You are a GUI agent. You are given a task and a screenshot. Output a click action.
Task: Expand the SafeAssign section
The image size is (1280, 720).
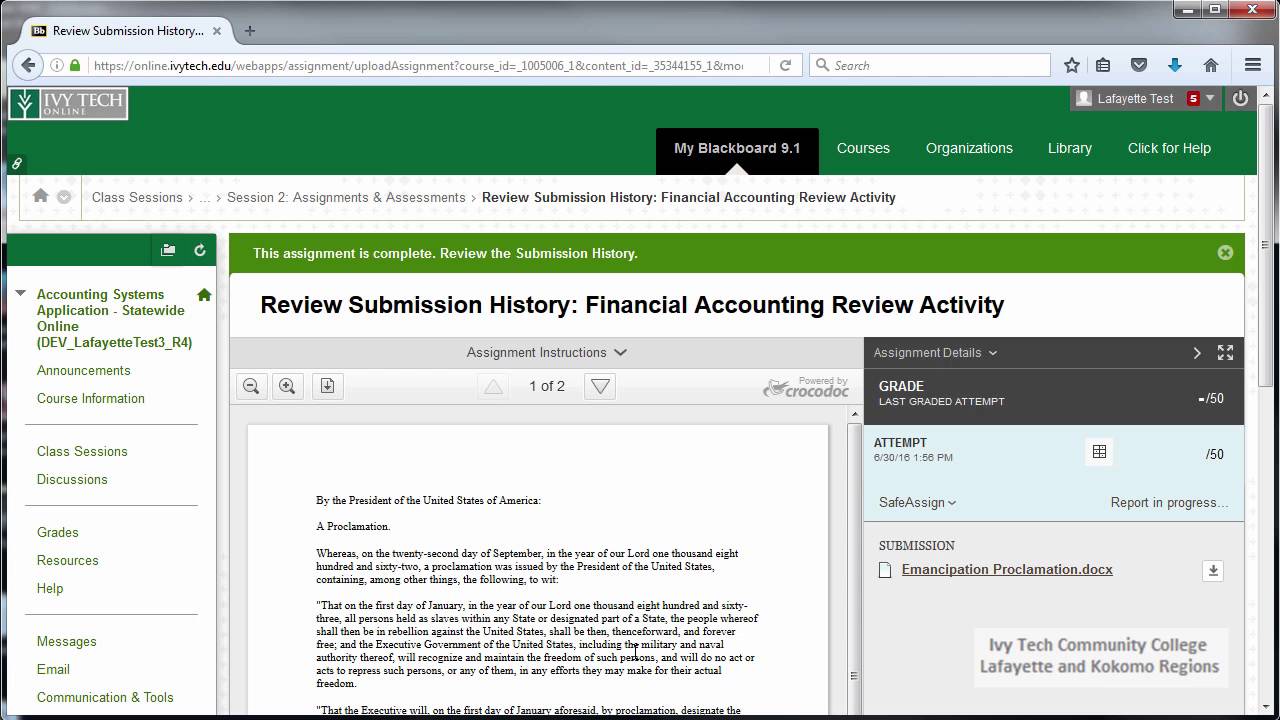[x=917, y=502]
